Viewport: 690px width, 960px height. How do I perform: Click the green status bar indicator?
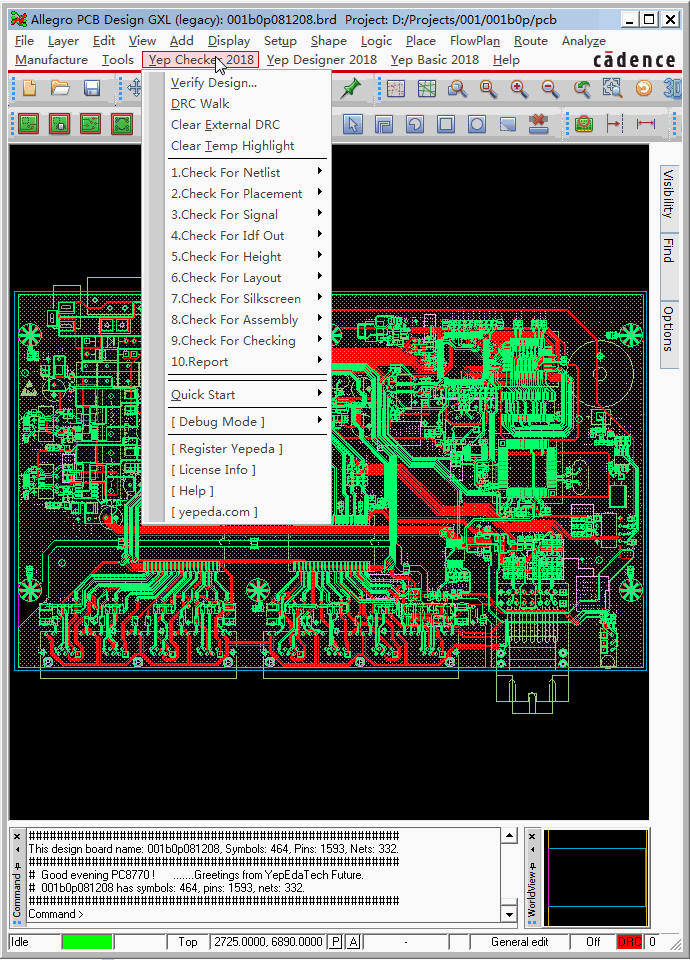(87, 942)
